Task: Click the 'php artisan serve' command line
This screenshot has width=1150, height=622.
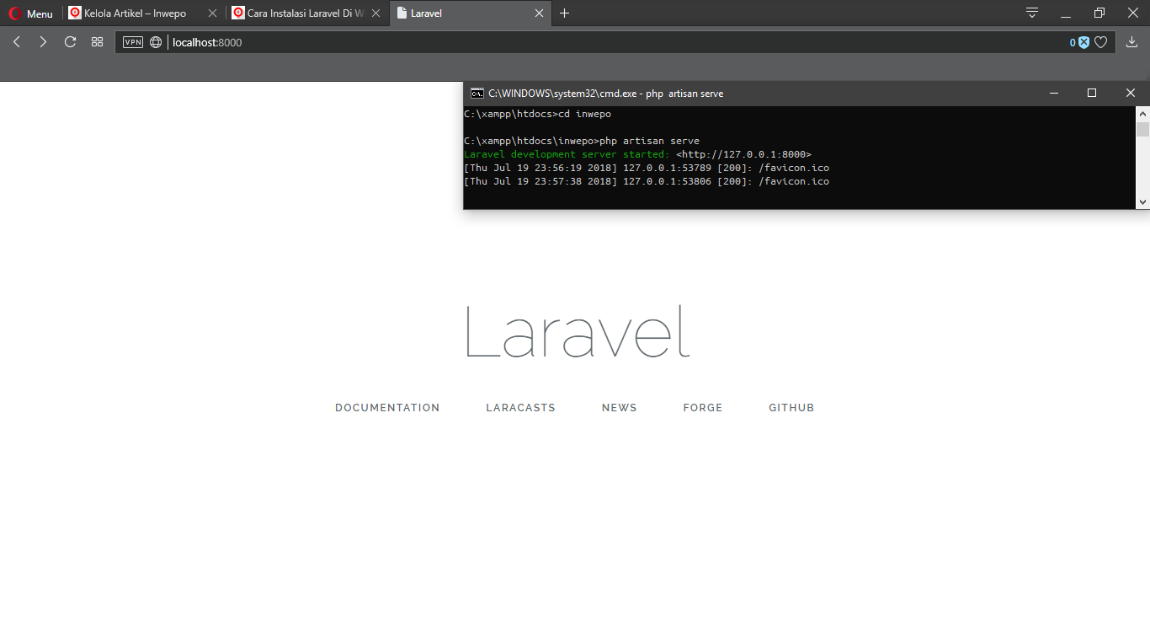Action: [x=582, y=141]
